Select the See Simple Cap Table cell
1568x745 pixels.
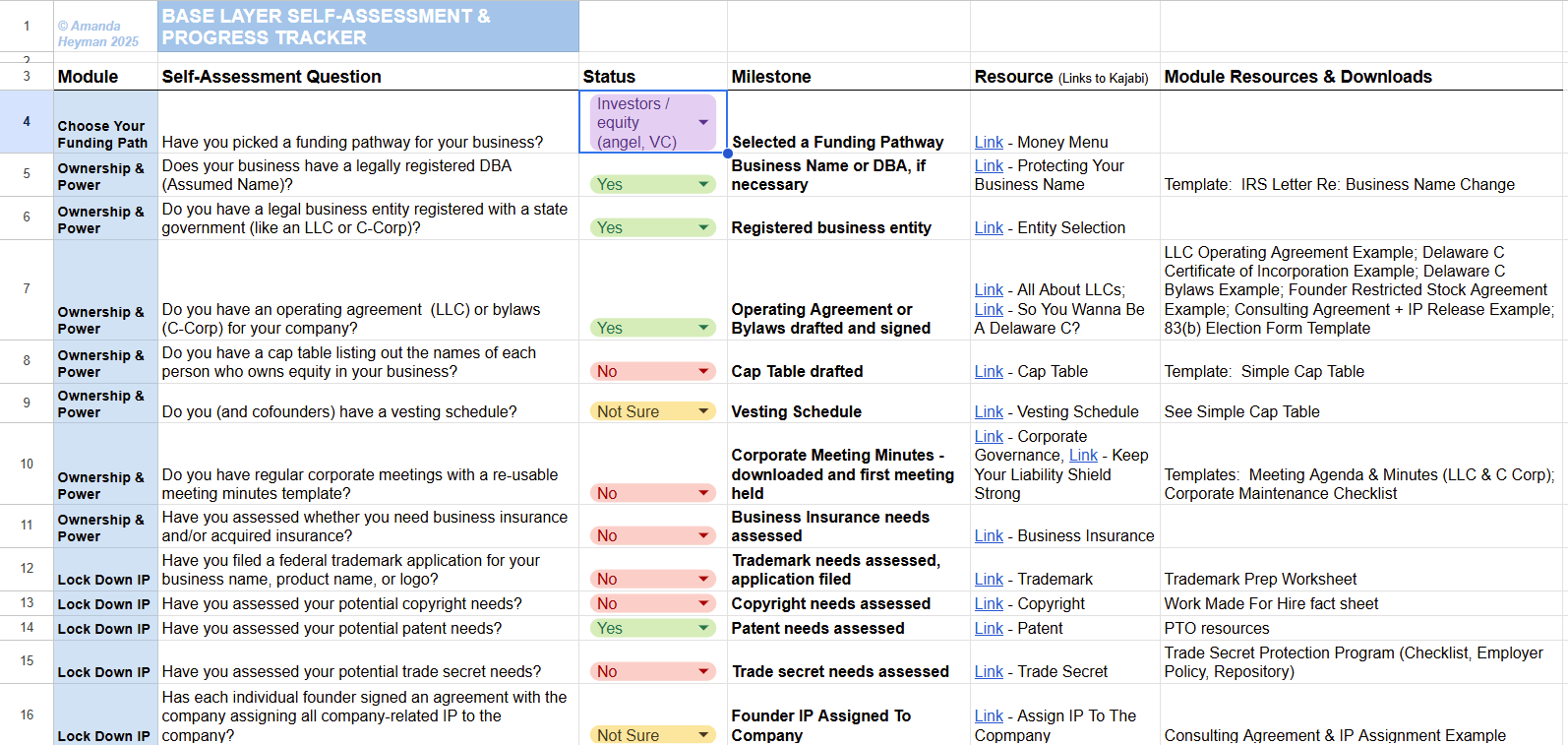[x=1361, y=404]
